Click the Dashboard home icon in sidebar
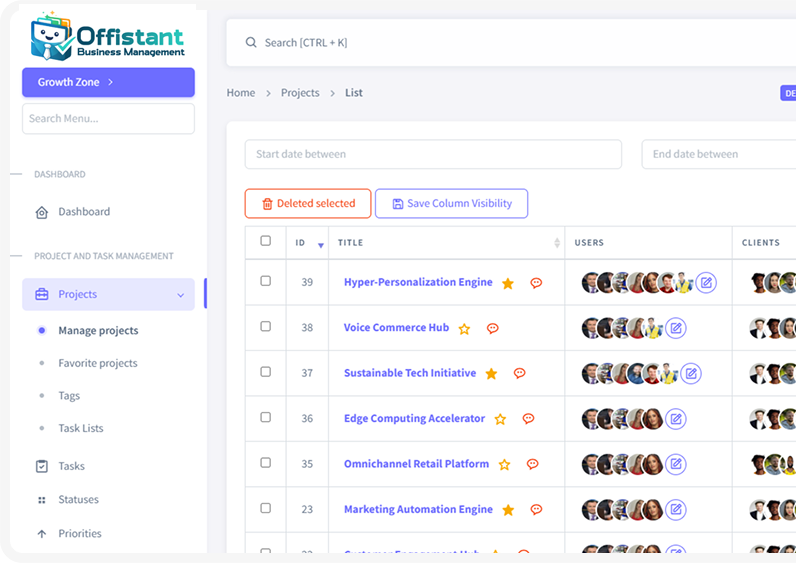Image resolution: width=796 pixels, height=563 pixels. (x=42, y=212)
